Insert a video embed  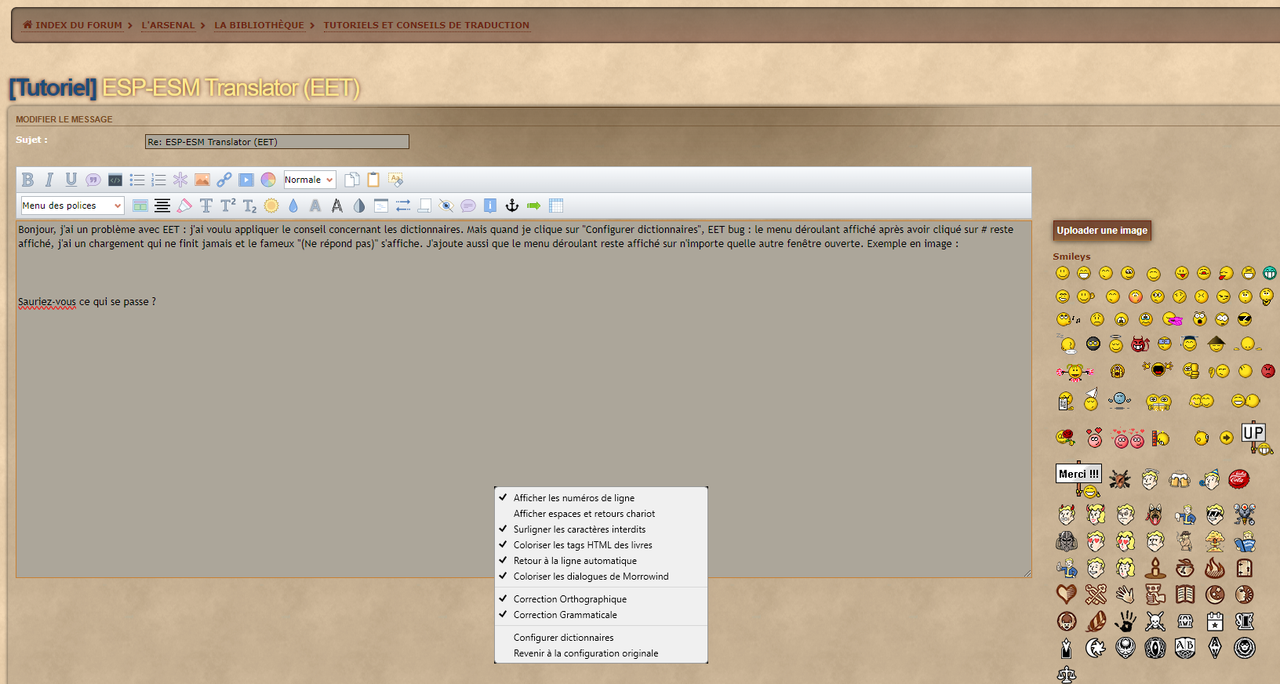pos(246,180)
